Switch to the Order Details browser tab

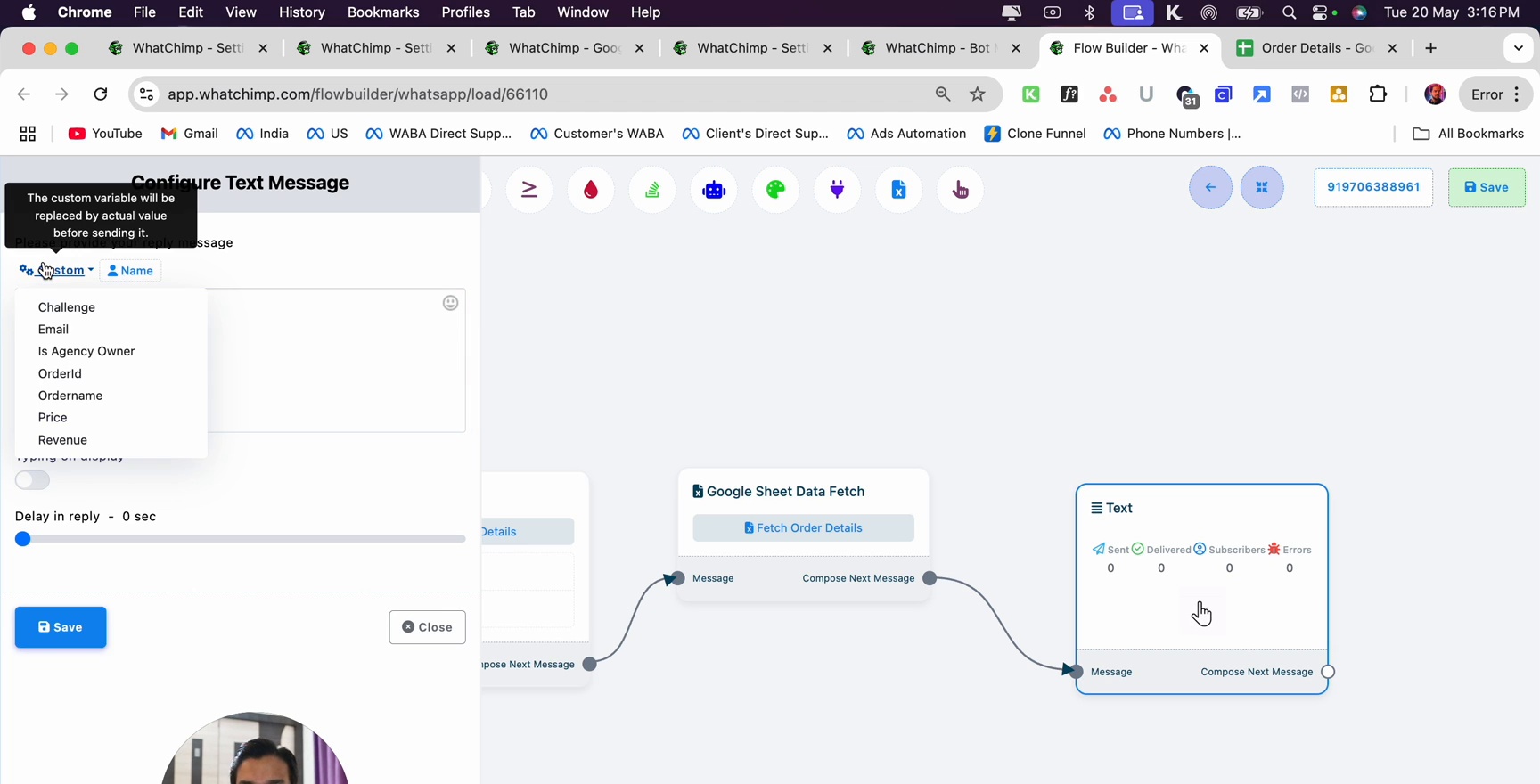click(x=1315, y=48)
